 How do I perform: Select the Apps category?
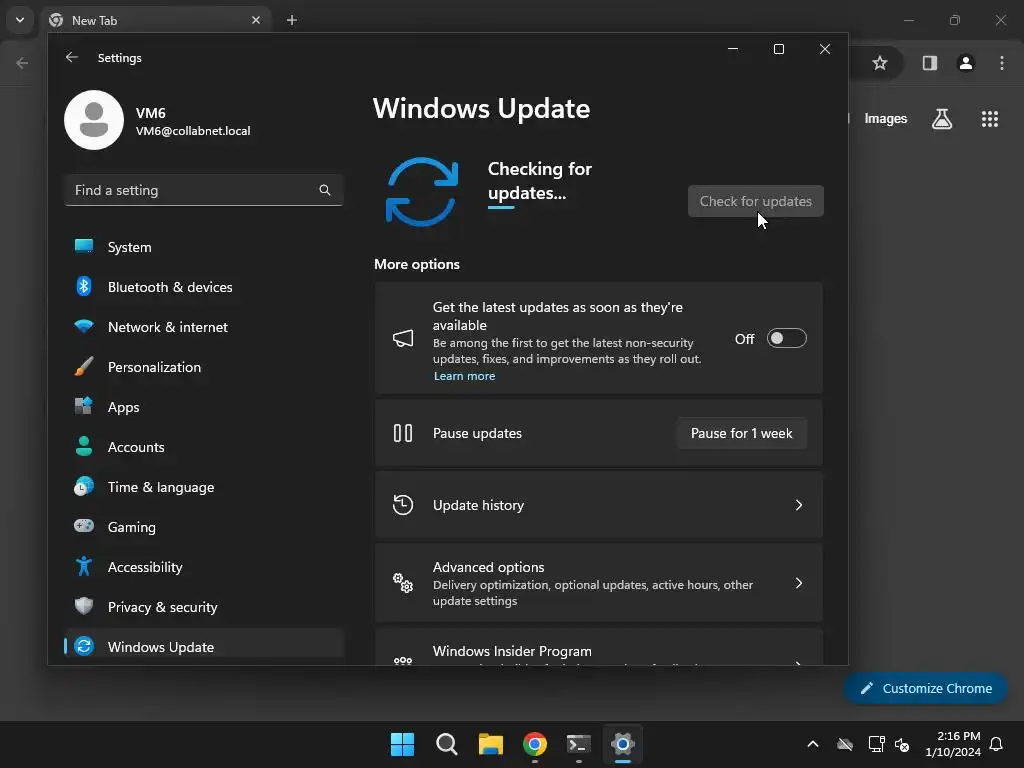coord(204,407)
